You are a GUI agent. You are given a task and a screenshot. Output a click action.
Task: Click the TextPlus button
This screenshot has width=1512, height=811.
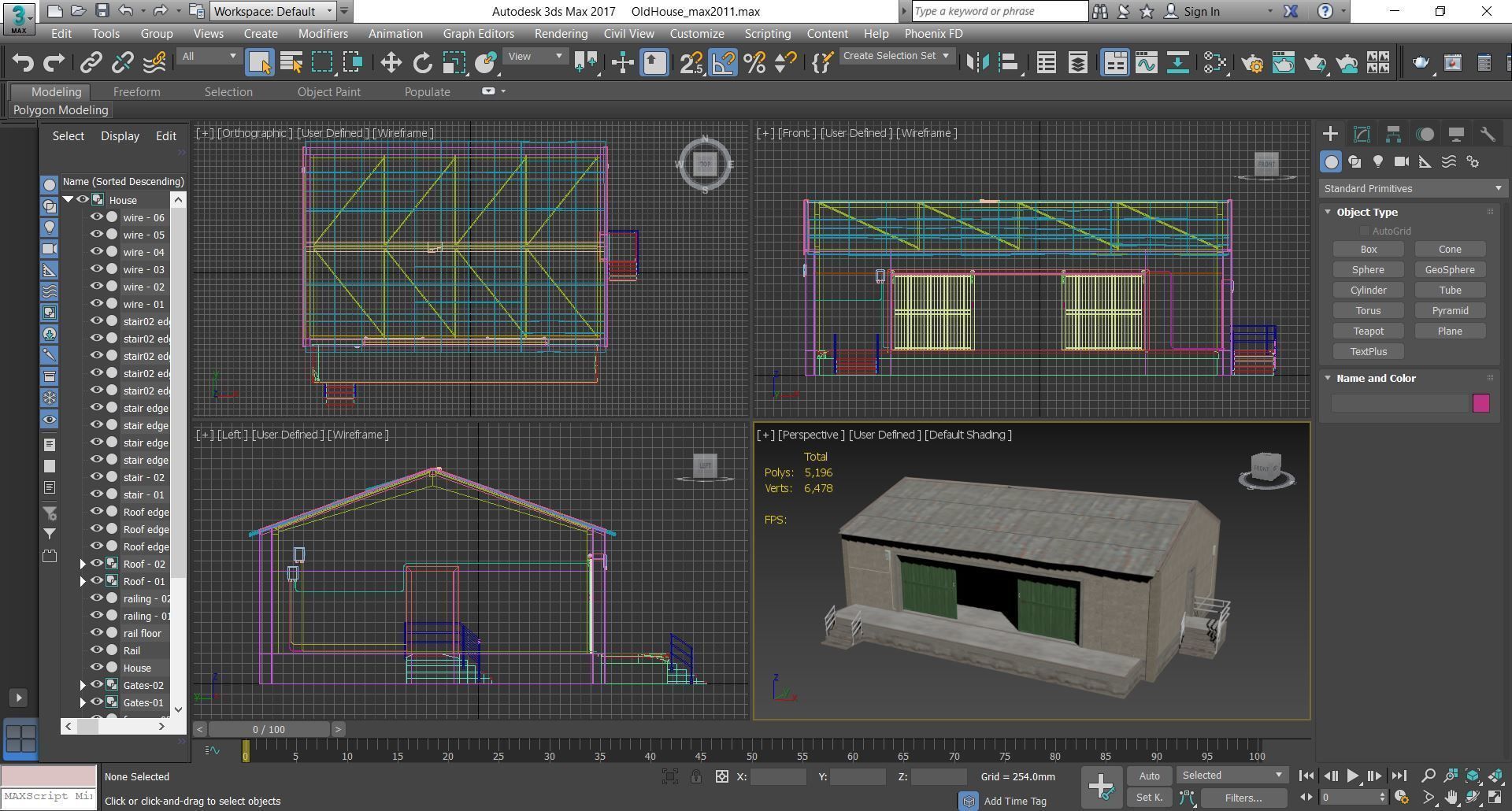[x=1369, y=352]
